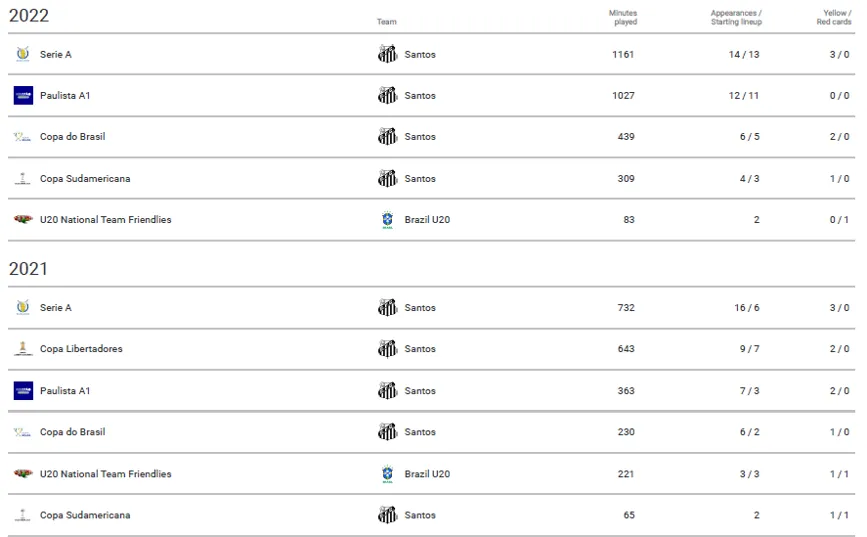Click the Copa Libertadores trophy icon
This screenshot has width=867, height=537.
point(23,348)
